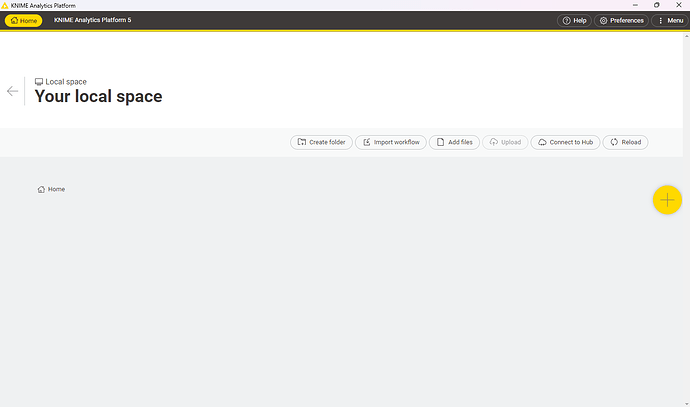690x407 pixels.
Task: Open the three-dot Menu button
Action: tap(668, 20)
